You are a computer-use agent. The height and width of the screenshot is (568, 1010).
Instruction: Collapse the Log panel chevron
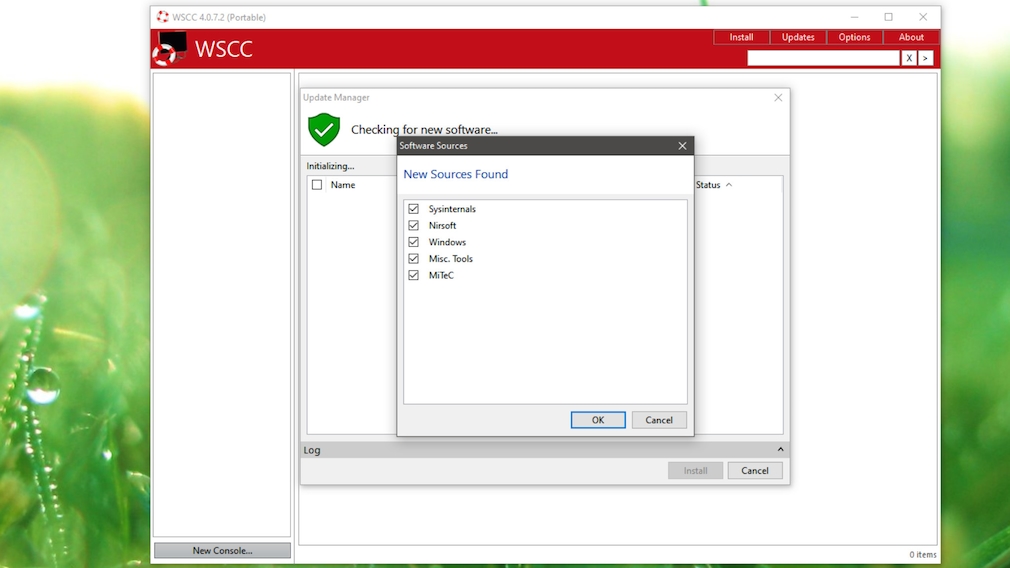pos(781,450)
